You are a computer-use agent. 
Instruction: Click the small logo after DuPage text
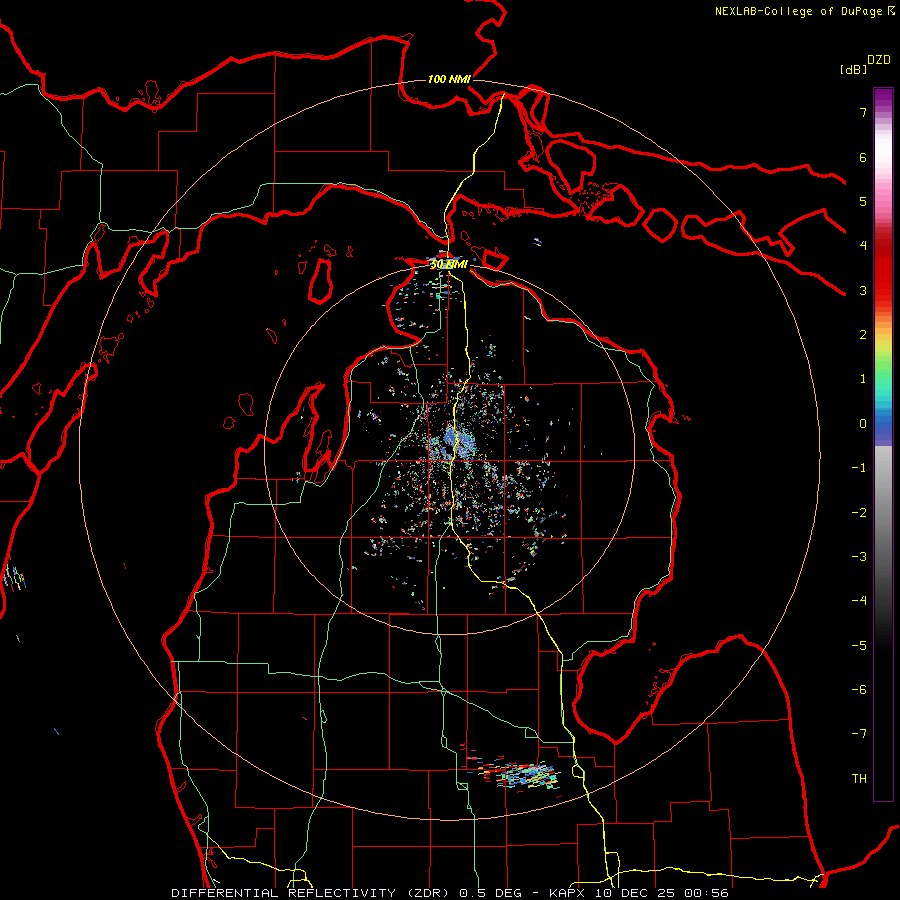coord(891,10)
